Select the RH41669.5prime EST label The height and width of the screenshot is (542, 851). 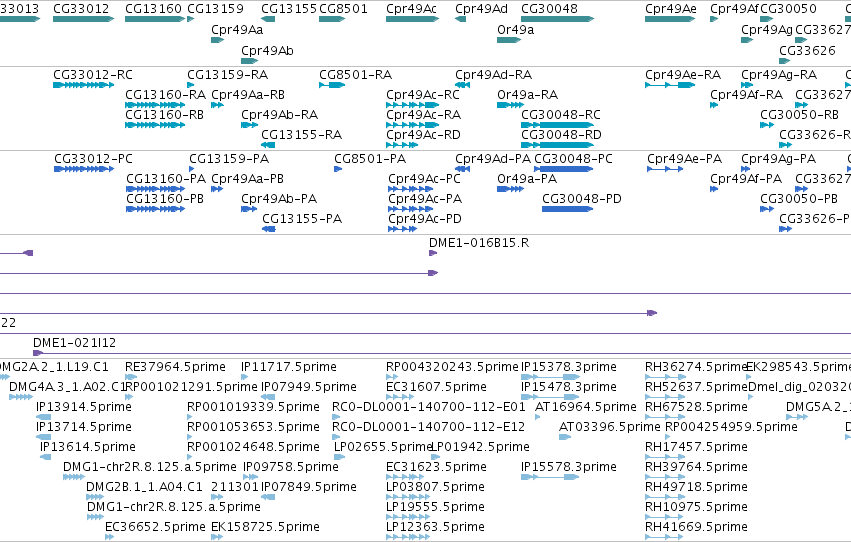coord(696,527)
